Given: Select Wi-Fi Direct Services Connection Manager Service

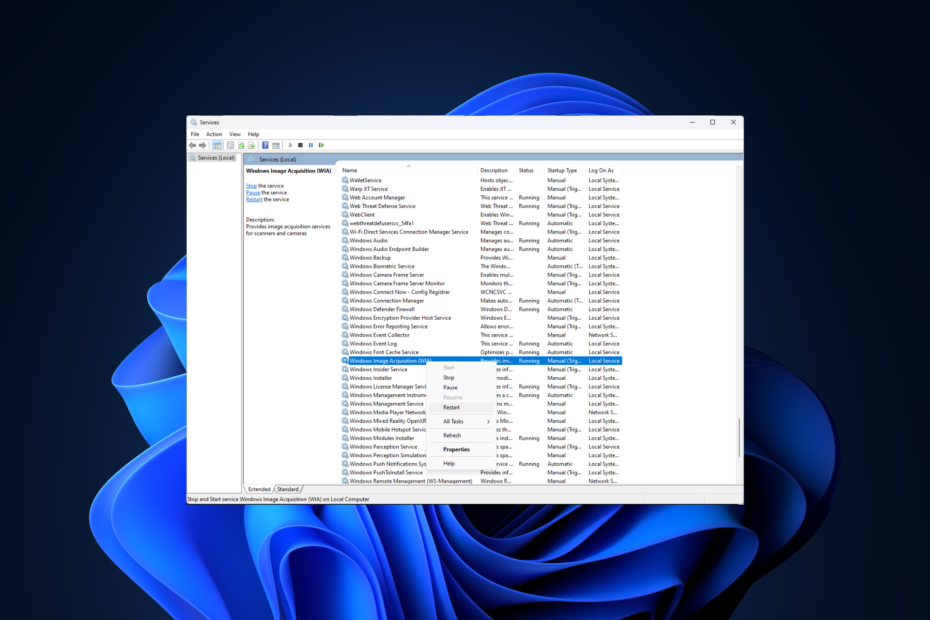Looking at the screenshot, I should [x=481, y=232].
